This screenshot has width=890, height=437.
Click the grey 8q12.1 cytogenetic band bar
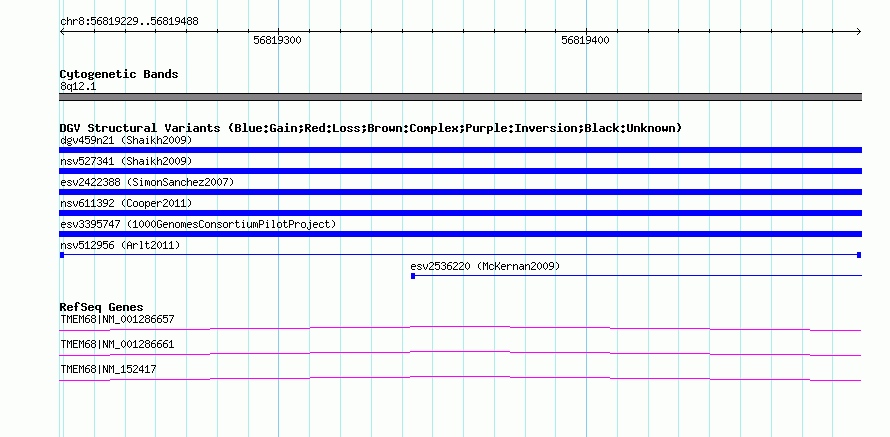point(460,97)
